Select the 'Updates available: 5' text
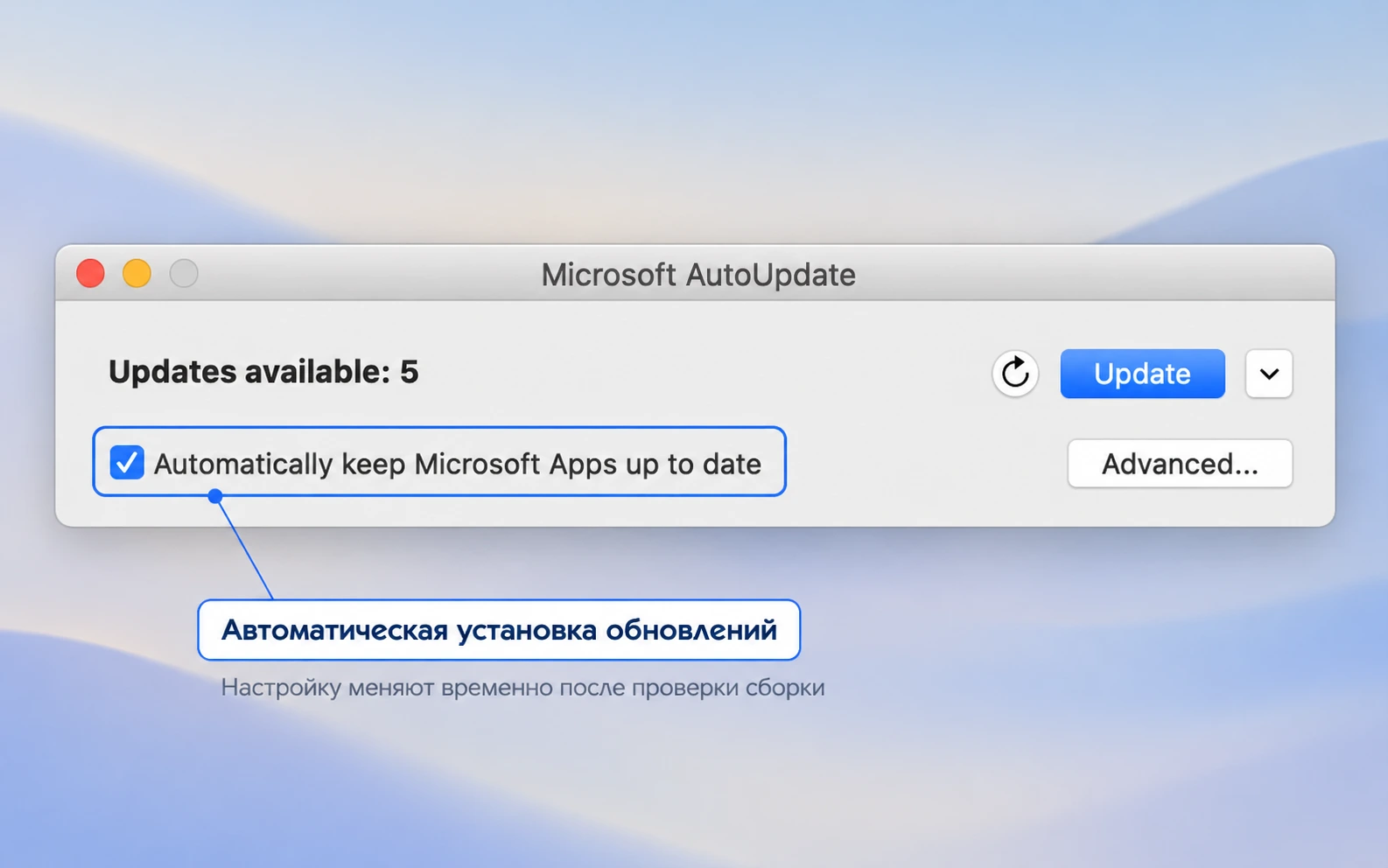The width and height of the screenshot is (1388, 868). [263, 372]
